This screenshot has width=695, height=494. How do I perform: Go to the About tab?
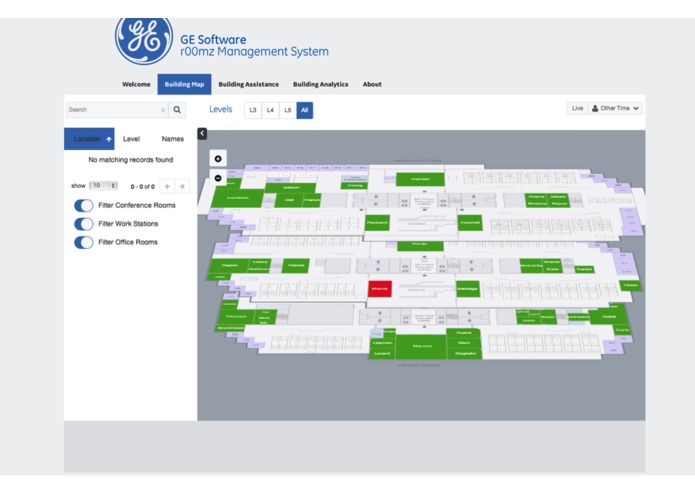[372, 84]
